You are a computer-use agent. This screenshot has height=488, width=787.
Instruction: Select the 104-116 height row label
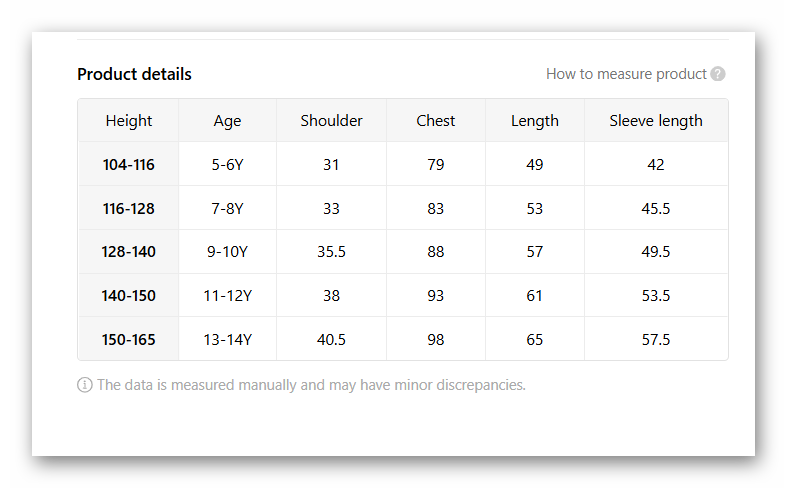pyautogui.click(x=129, y=165)
